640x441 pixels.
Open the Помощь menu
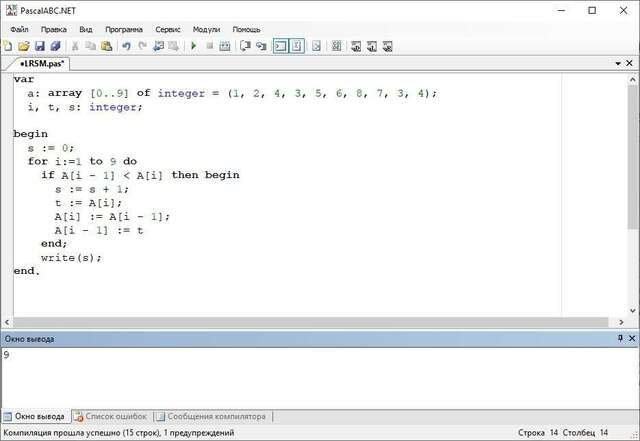(x=246, y=29)
